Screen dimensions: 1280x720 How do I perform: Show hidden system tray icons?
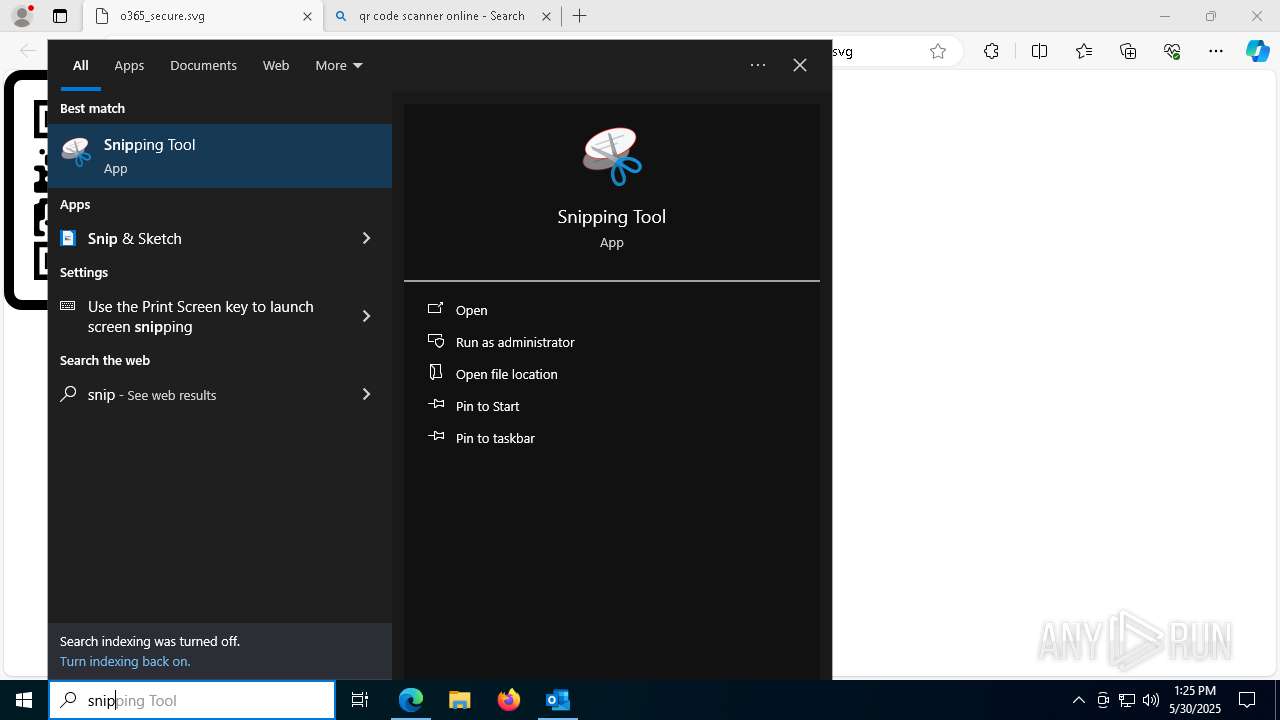click(1079, 700)
